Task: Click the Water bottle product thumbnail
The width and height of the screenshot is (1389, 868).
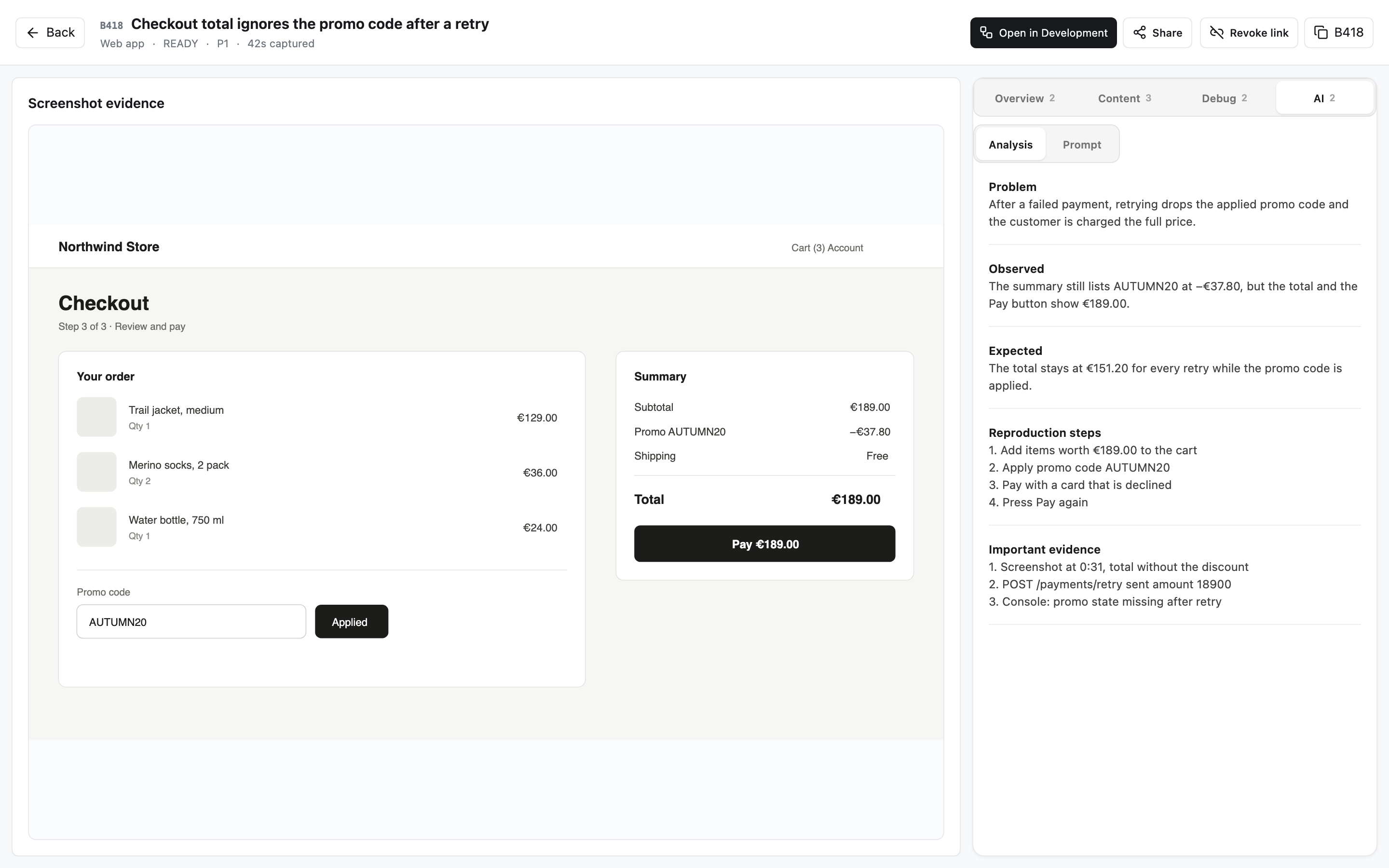Action: (96, 527)
